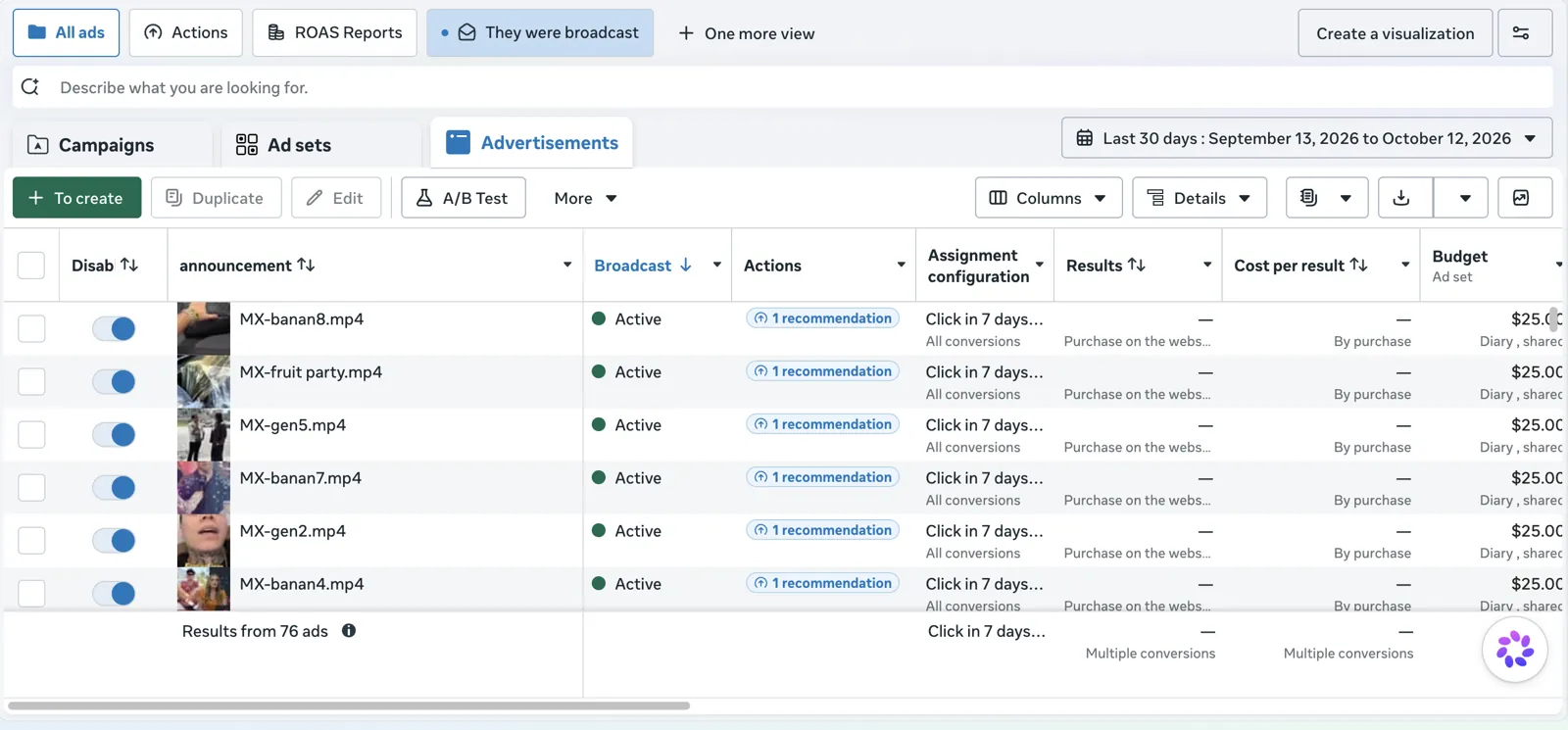Toggle off the MX-fruit party.mp4 ad switch
Viewport: 1568px width, 730px height.
pyautogui.click(x=114, y=382)
